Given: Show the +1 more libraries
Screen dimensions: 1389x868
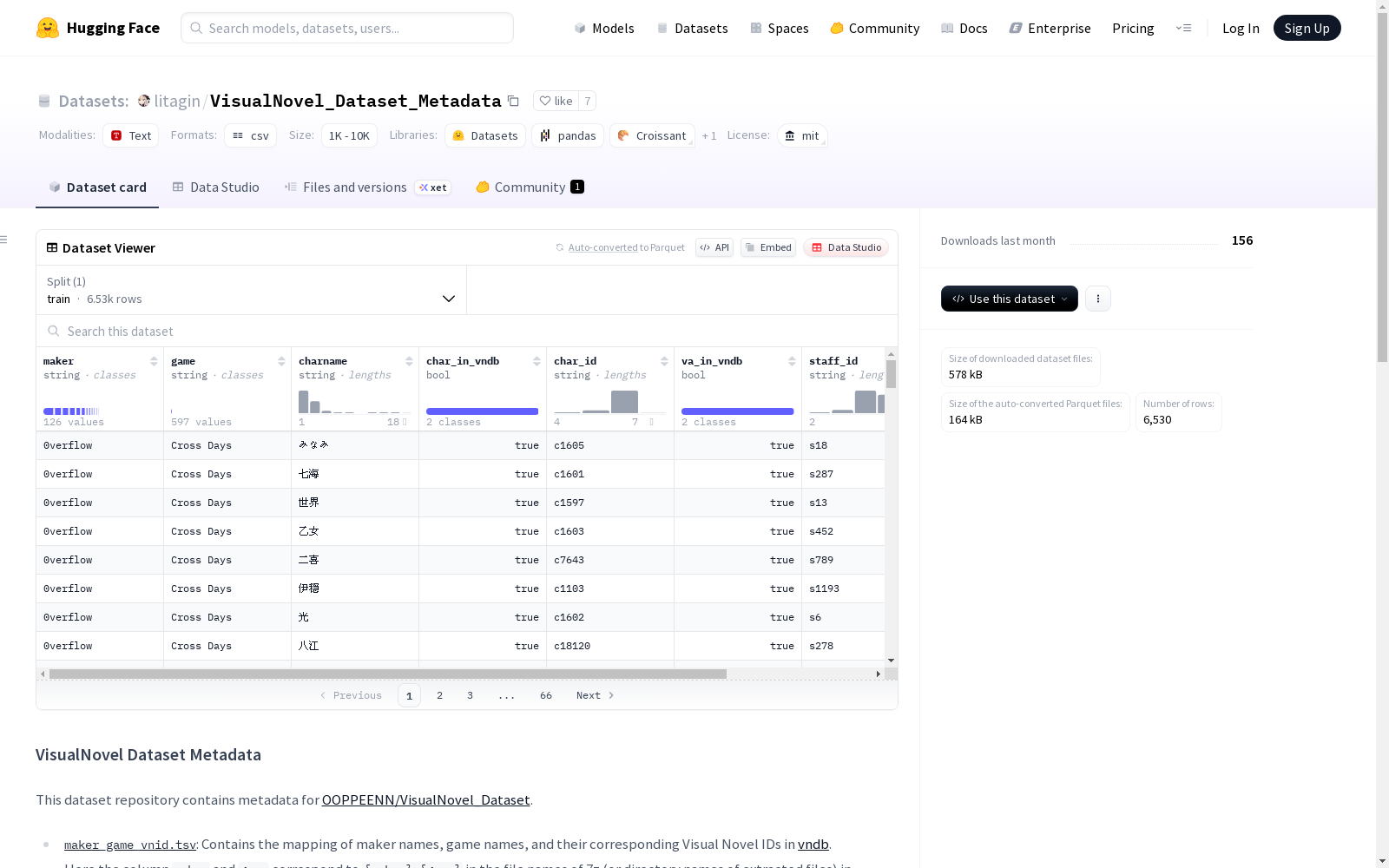Looking at the screenshot, I should click(x=709, y=135).
